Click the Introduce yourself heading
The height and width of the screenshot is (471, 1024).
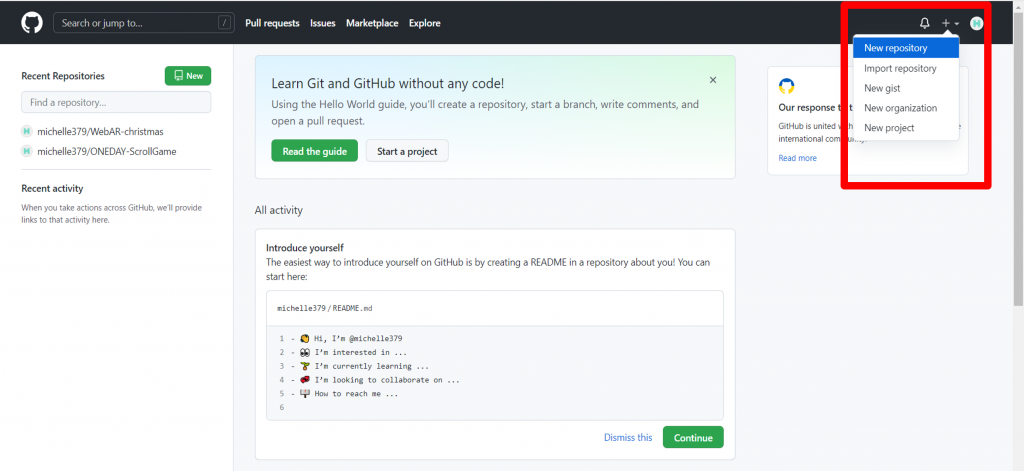click(x=305, y=248)
